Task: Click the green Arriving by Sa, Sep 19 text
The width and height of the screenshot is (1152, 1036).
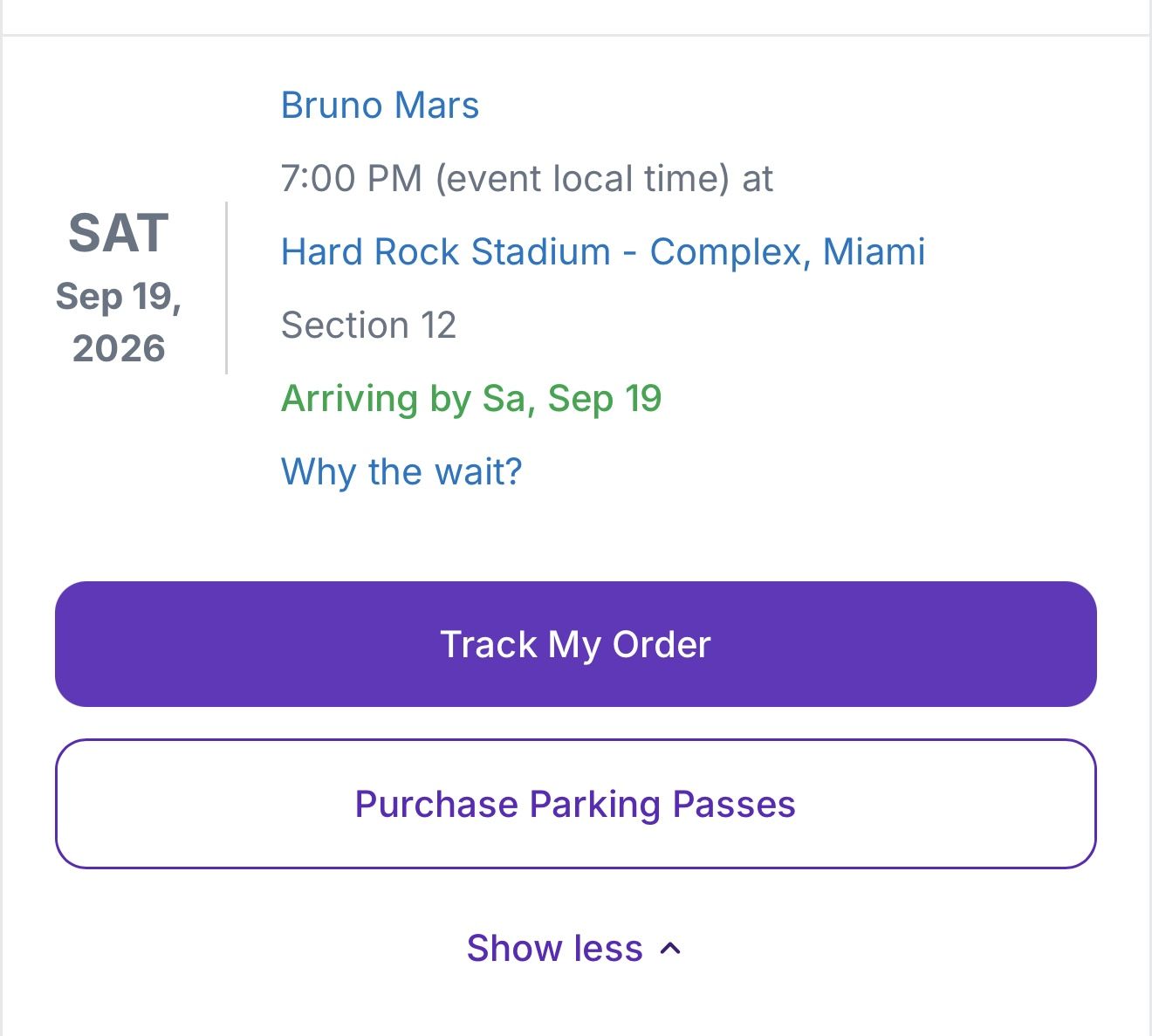Action: click(x=471, y=399)
